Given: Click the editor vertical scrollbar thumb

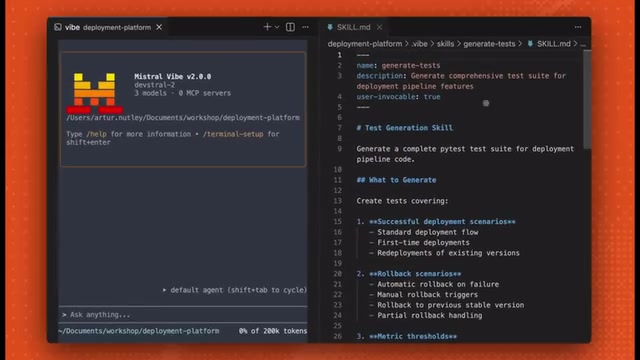Looking at the screenshot, I should coord(587,100).
